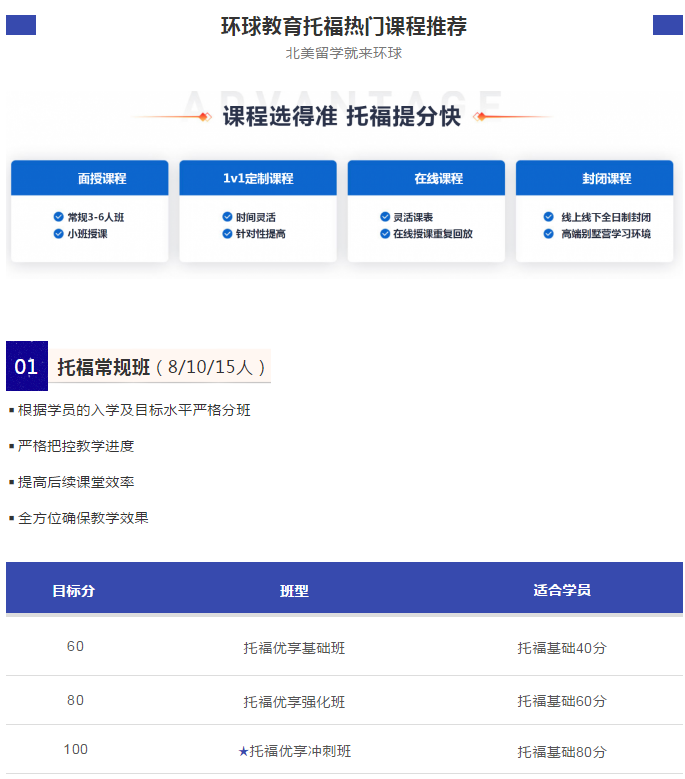Click the text 时间灵活
Screen dimensions: 685x779
pos(256,217)
